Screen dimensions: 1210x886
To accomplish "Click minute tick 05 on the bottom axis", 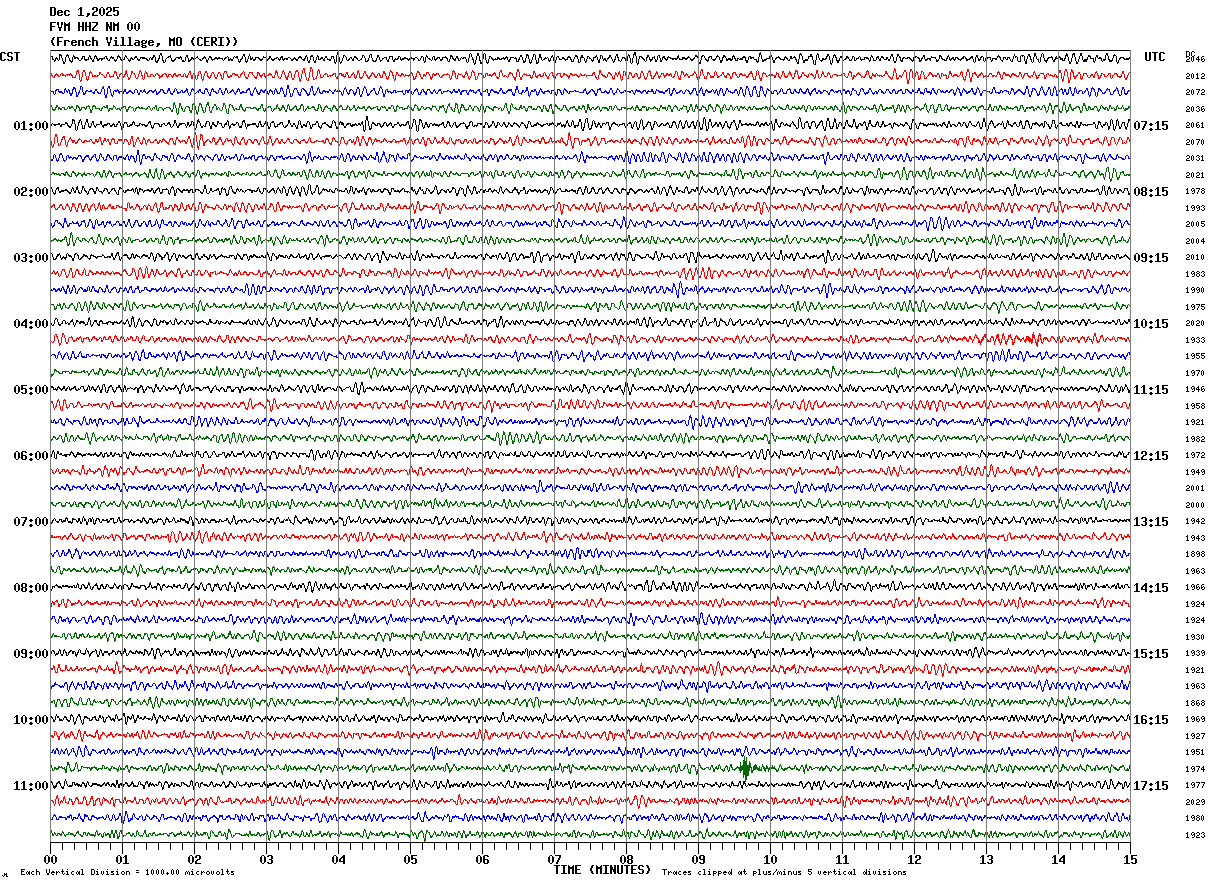I will pos(410,859).
